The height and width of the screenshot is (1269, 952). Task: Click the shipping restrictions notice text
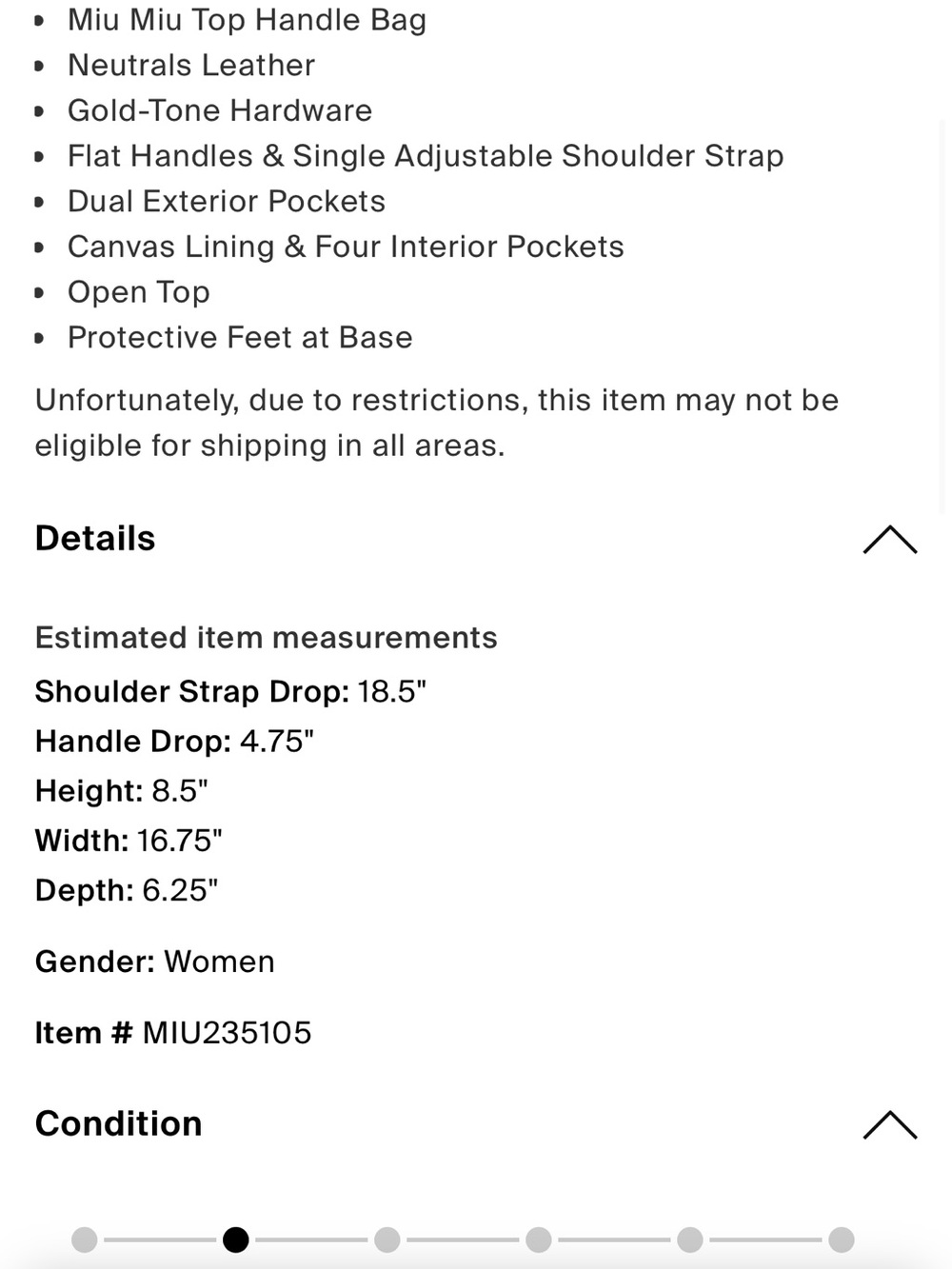(x=437, y=423)
